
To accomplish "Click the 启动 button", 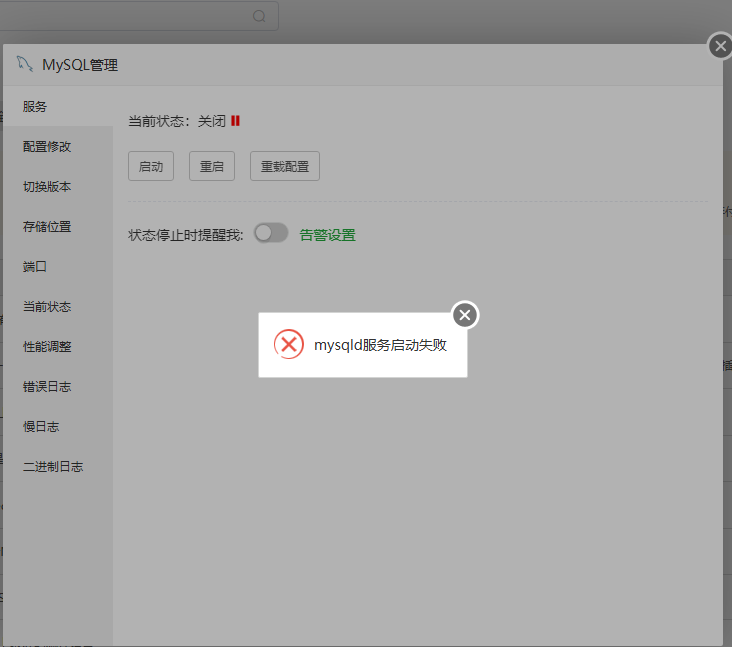I will tap(151, 166).
